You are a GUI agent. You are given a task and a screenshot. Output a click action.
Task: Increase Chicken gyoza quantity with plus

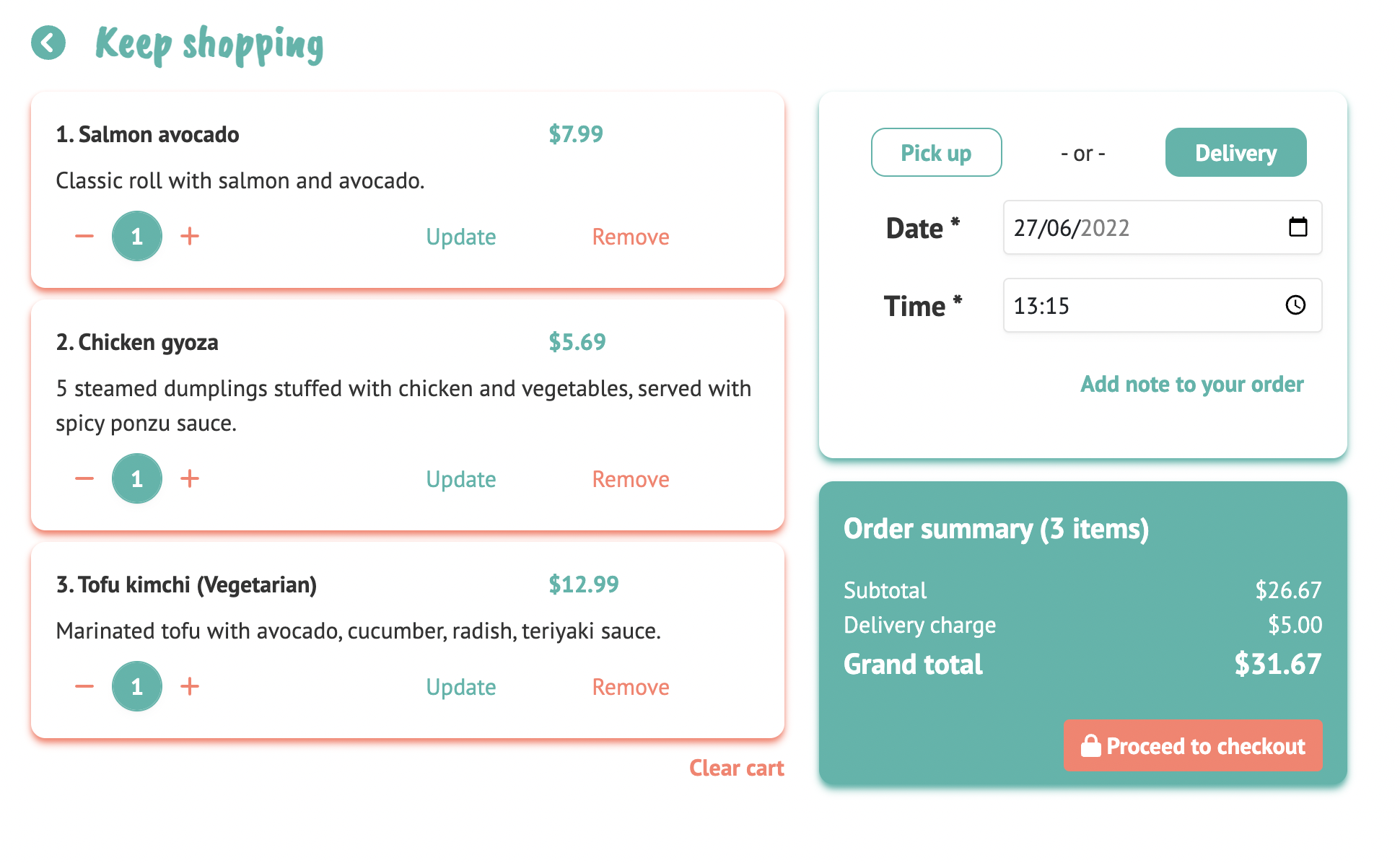point(190,478)
